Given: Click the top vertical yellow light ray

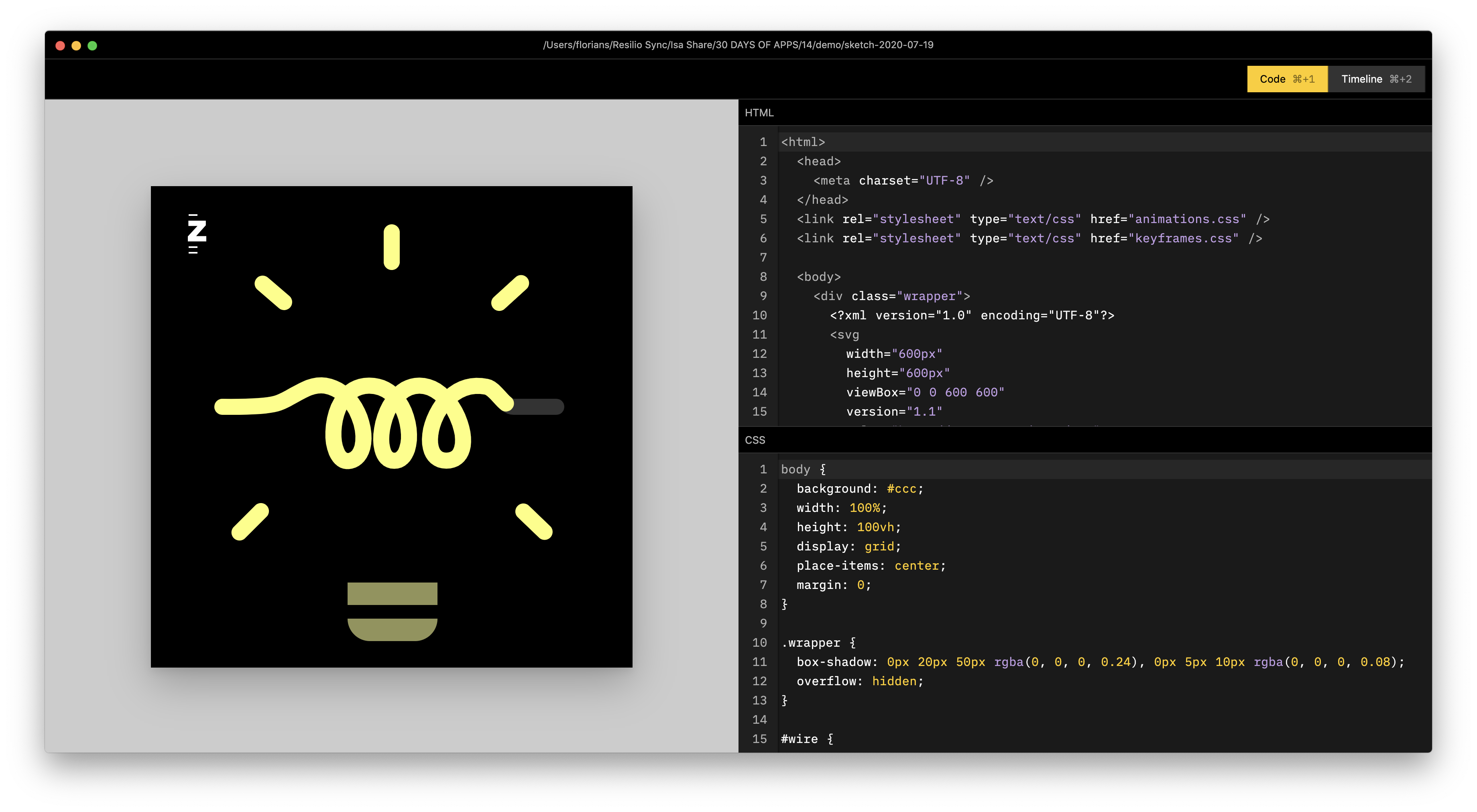Looking at the screenshot, I should [x=392, y=247].
